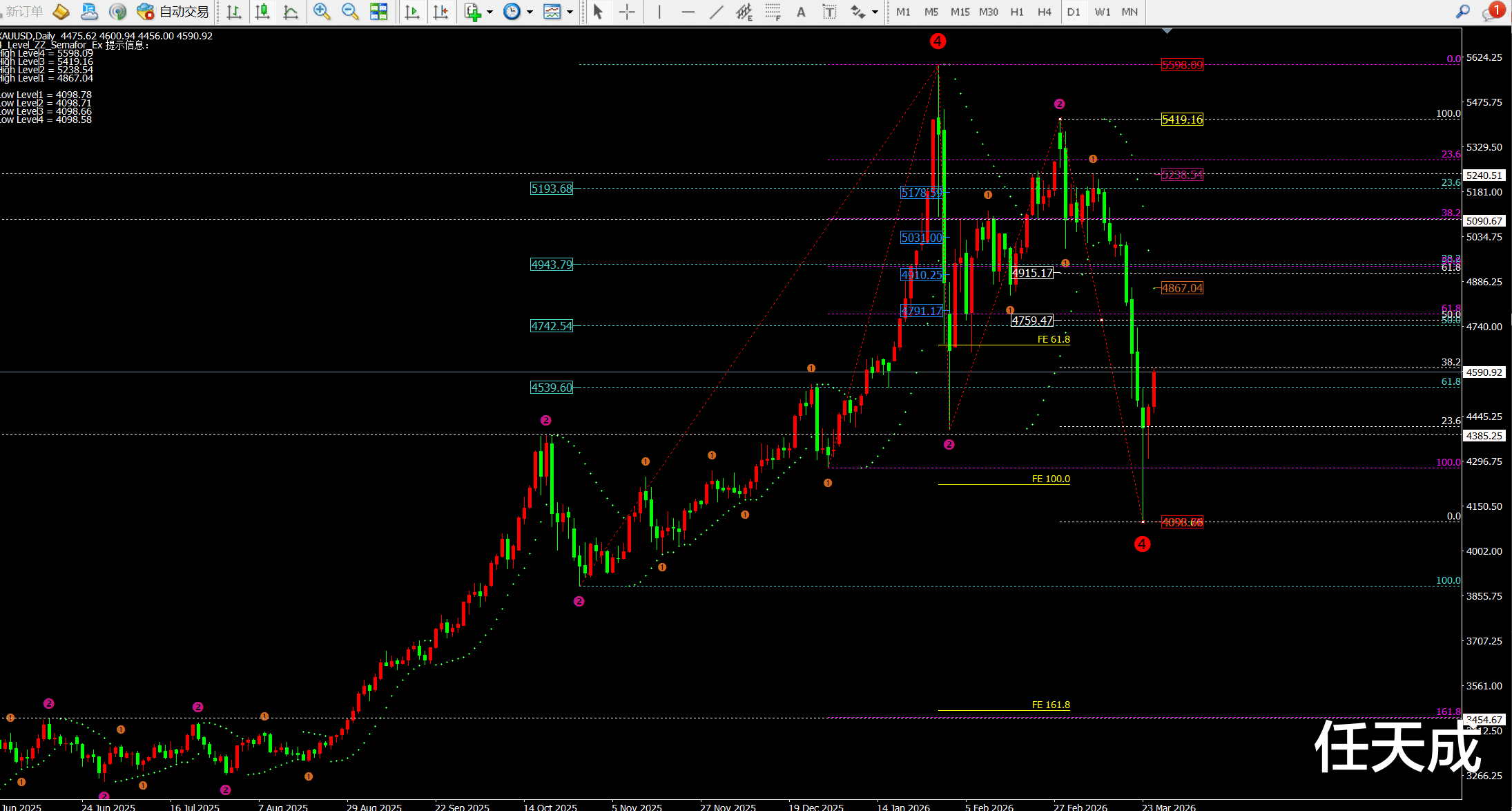This screenshot has height=811, width=1512.
Task: Click the zoom in magnifier icon
Action: [321, 12]
